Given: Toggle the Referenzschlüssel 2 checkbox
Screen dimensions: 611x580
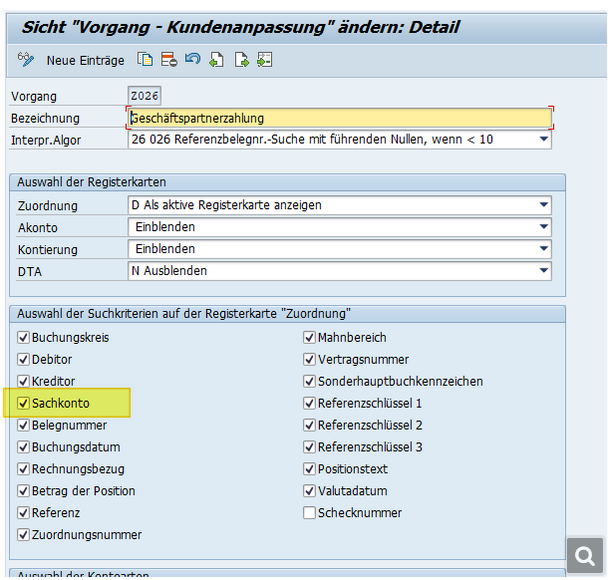Looking at the screenshot, I should (x=310, y=425).
